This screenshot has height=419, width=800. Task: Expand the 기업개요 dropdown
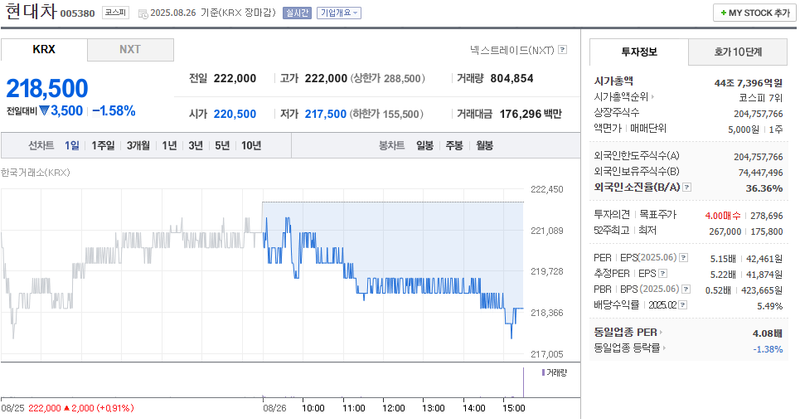[x=339, y=13]
